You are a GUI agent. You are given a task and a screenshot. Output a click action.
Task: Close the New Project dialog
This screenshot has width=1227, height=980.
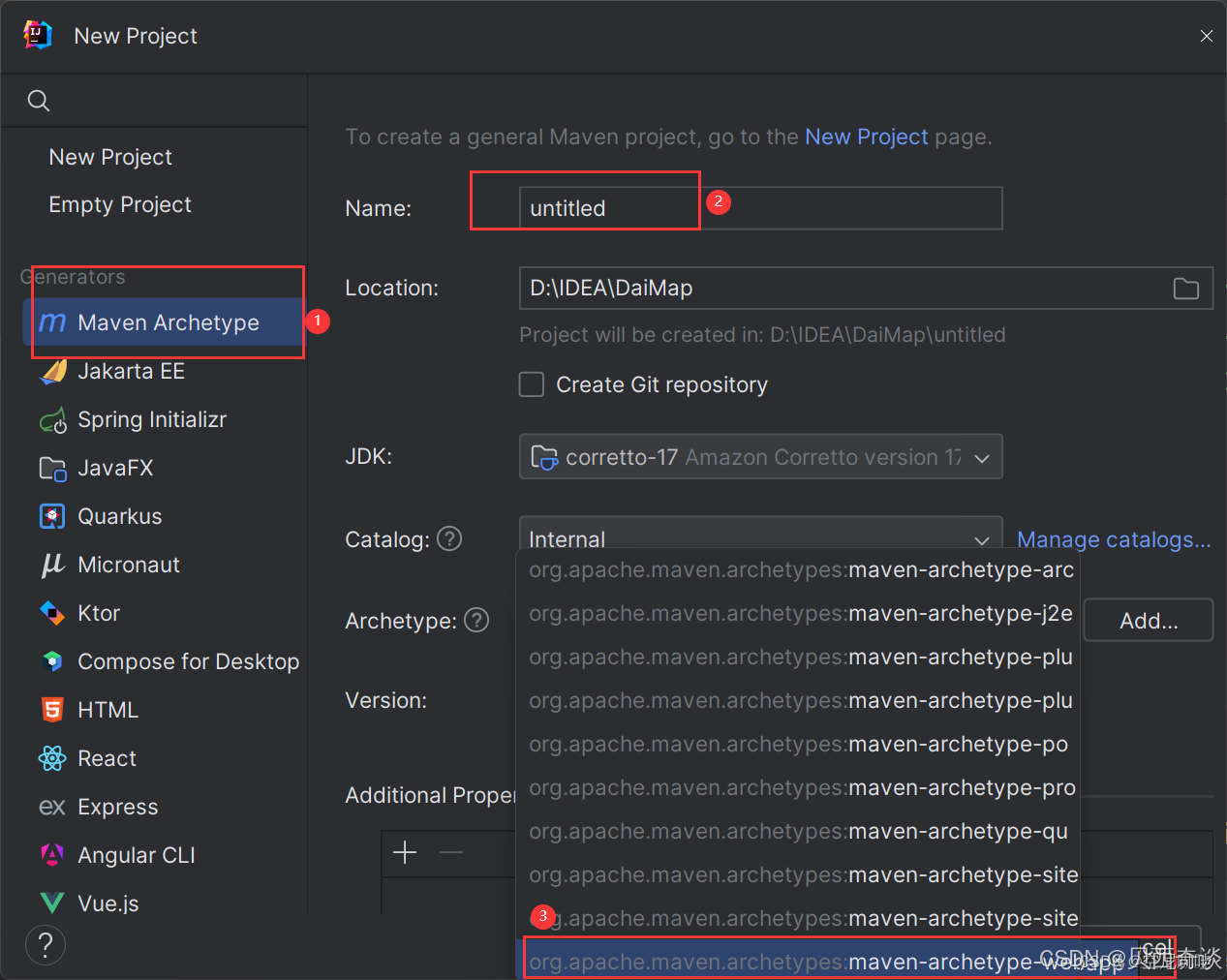tap(1207, 36)
